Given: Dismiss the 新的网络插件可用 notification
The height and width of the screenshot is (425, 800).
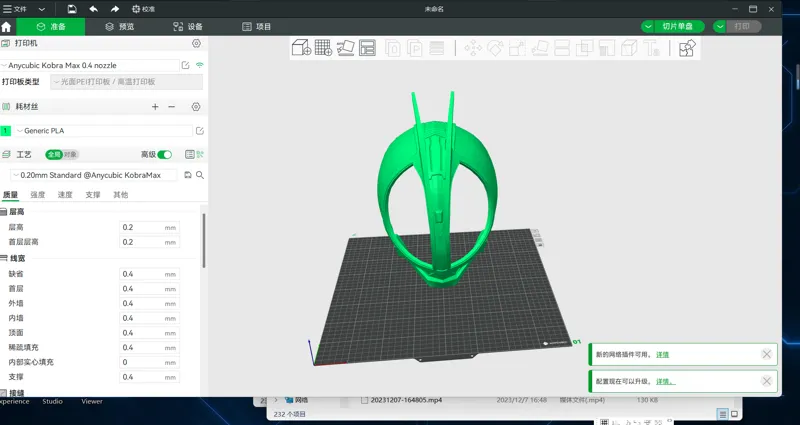Looking at the screenshot, I should click(x=766, y=354).
